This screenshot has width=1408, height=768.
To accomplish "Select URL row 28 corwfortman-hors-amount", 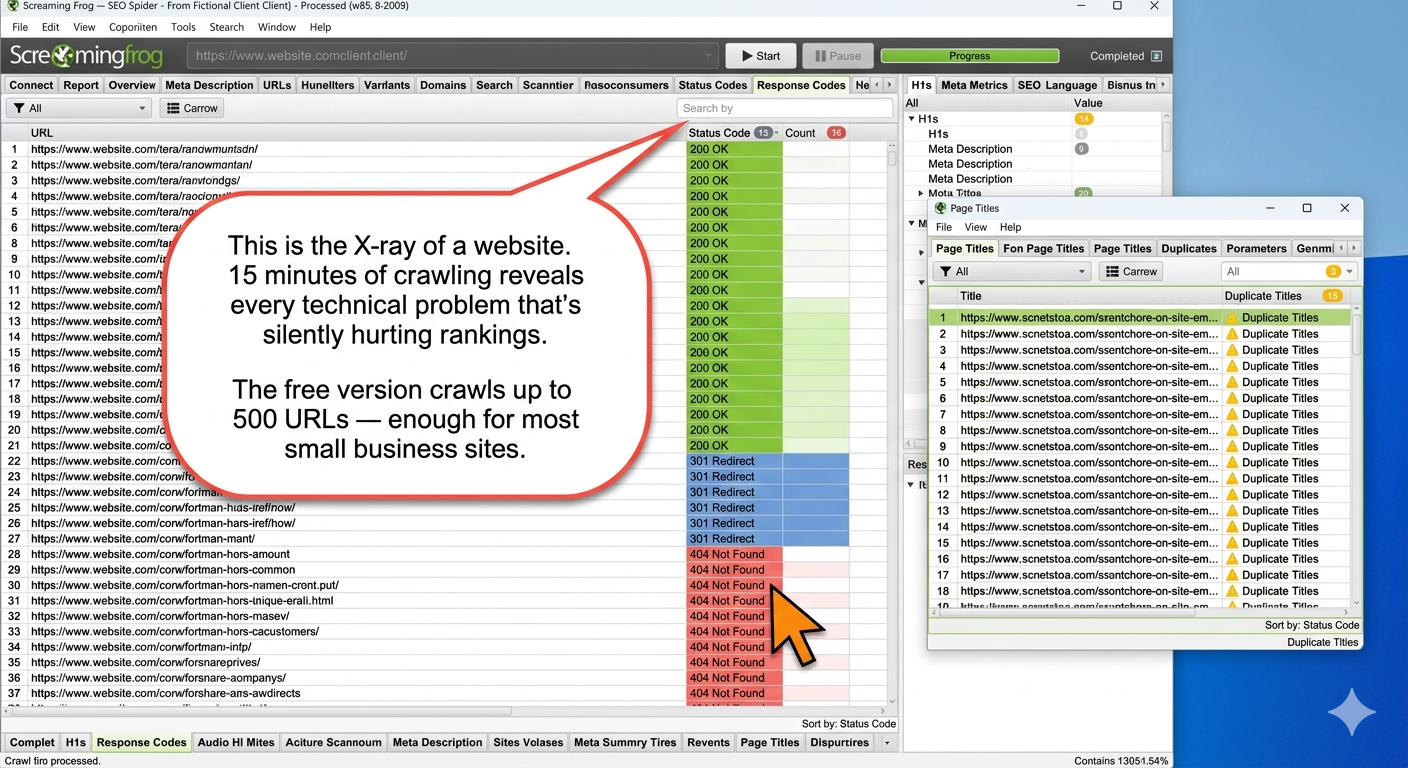I will [x=160, y=554].
